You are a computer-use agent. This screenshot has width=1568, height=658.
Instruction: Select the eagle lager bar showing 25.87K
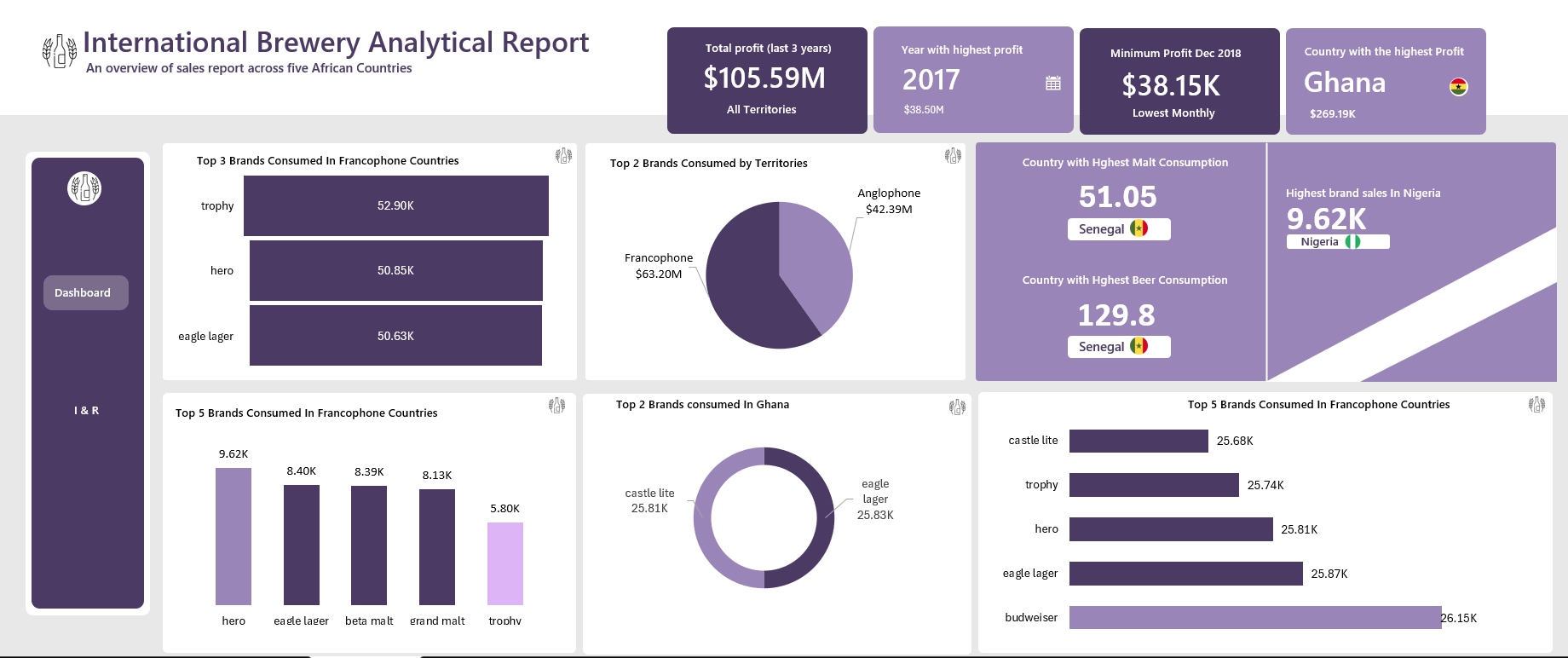(1186, 574)
